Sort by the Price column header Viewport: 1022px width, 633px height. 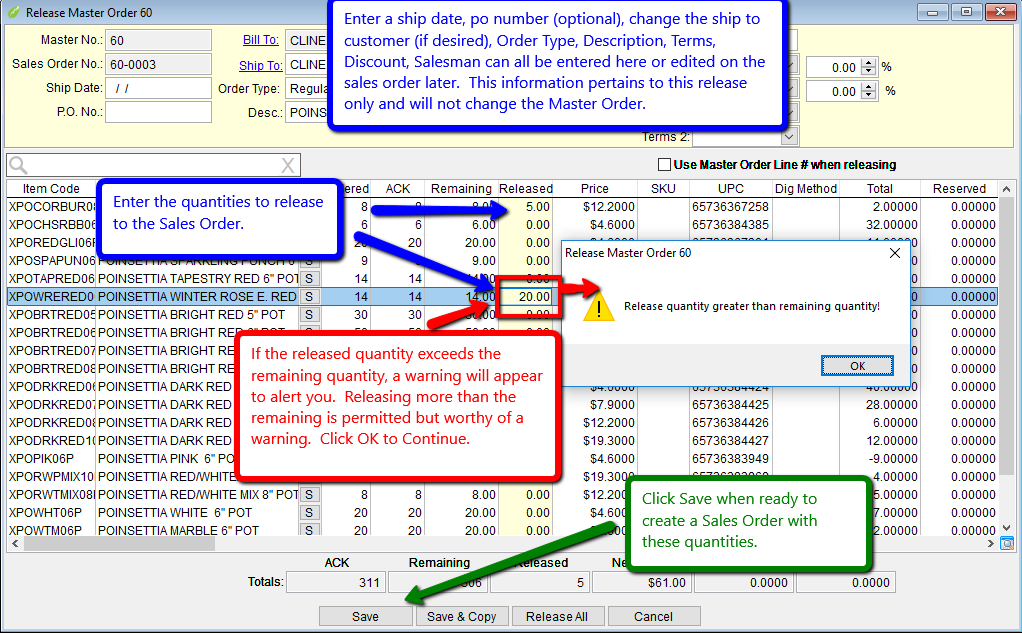tap(595, 189)
